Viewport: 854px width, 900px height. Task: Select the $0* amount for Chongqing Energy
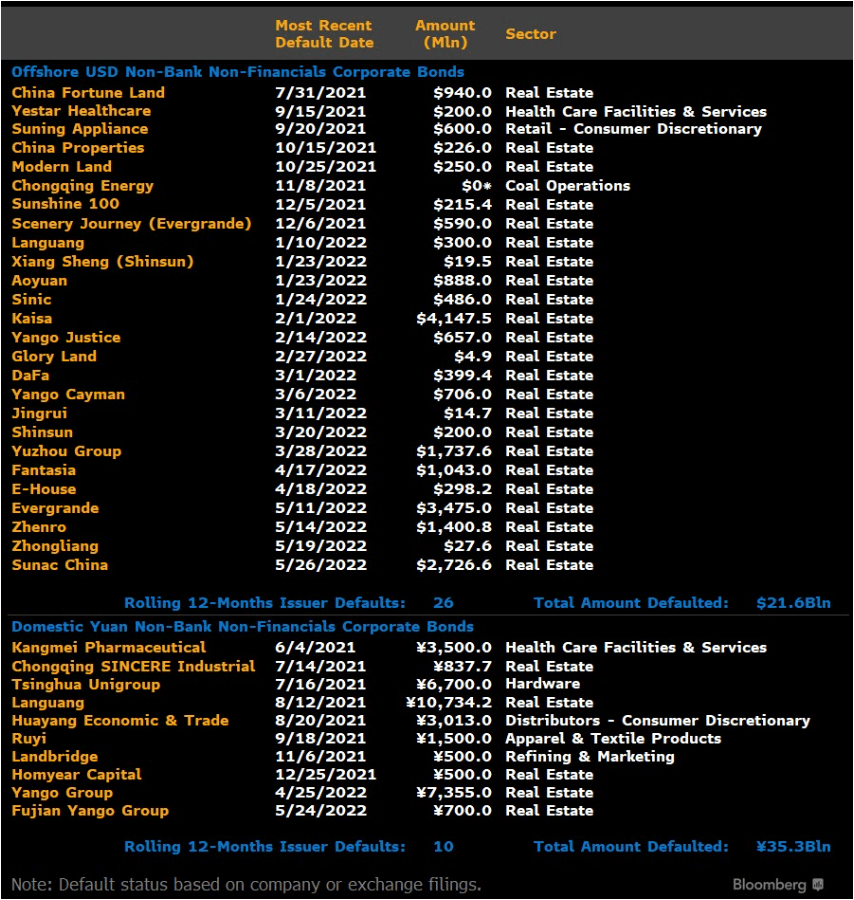pyautogui.click(x=476, y=185)
